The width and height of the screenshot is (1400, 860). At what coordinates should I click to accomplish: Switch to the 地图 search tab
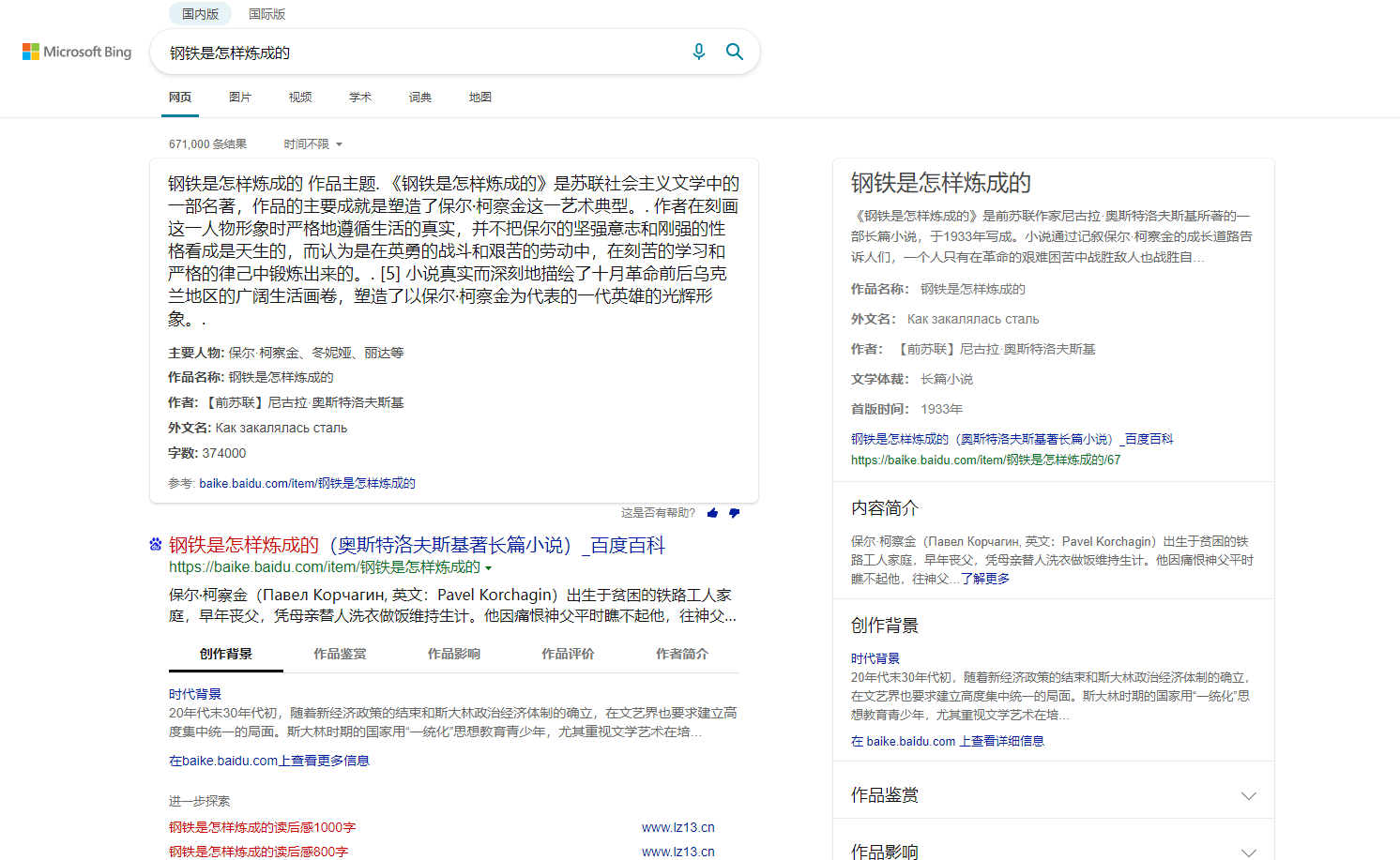(x=479, y=97)
